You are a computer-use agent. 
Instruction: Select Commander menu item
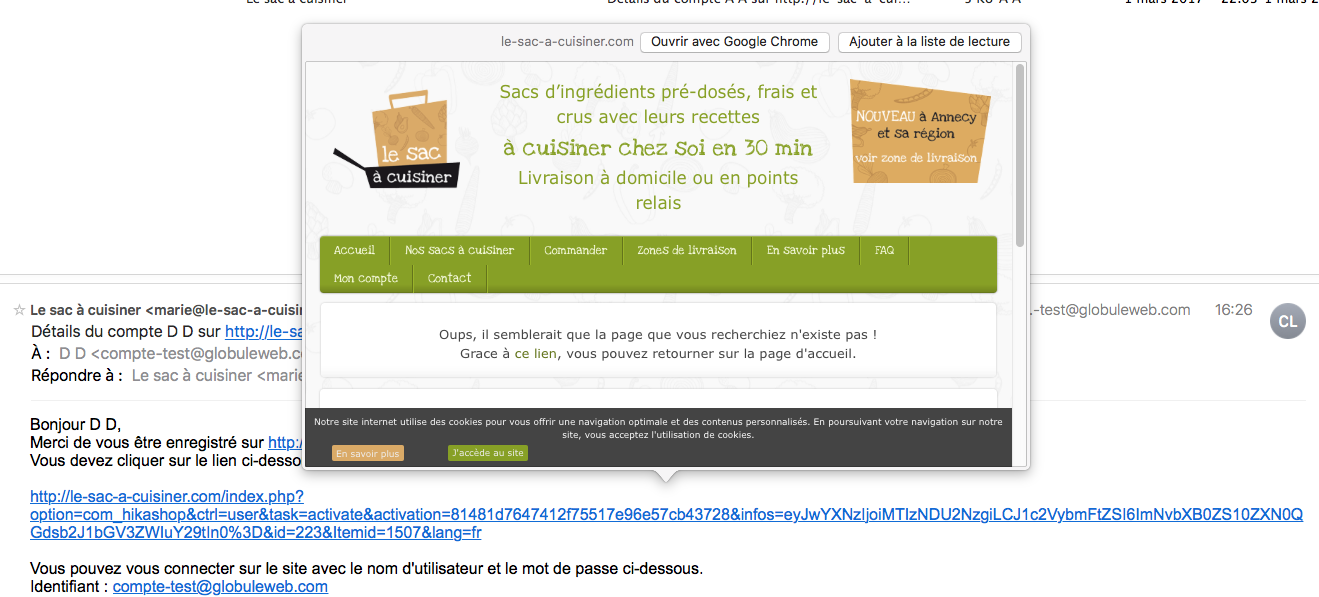[x=576, y=250]
